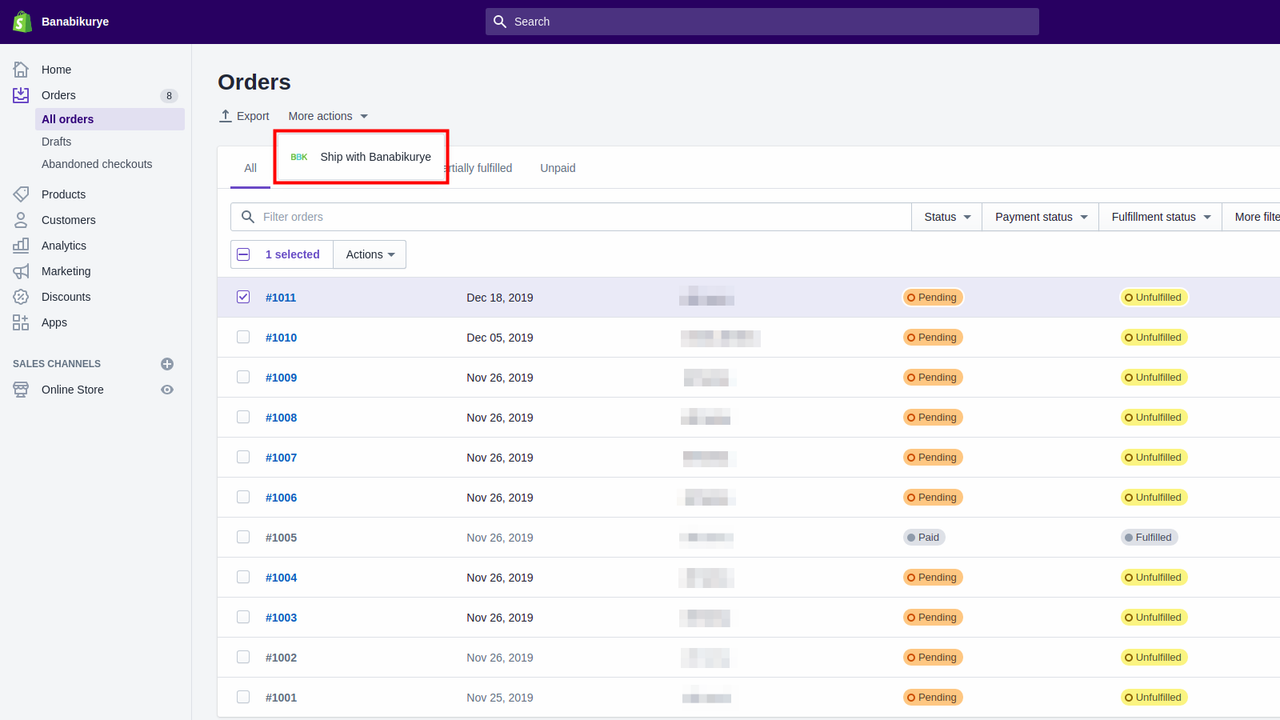Open the Status filter dropdown

tap(945, 216)
